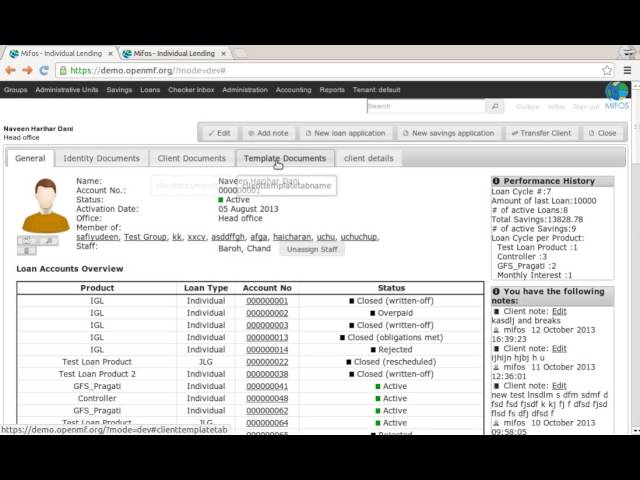Open the Loans menu

coord(150,90)
